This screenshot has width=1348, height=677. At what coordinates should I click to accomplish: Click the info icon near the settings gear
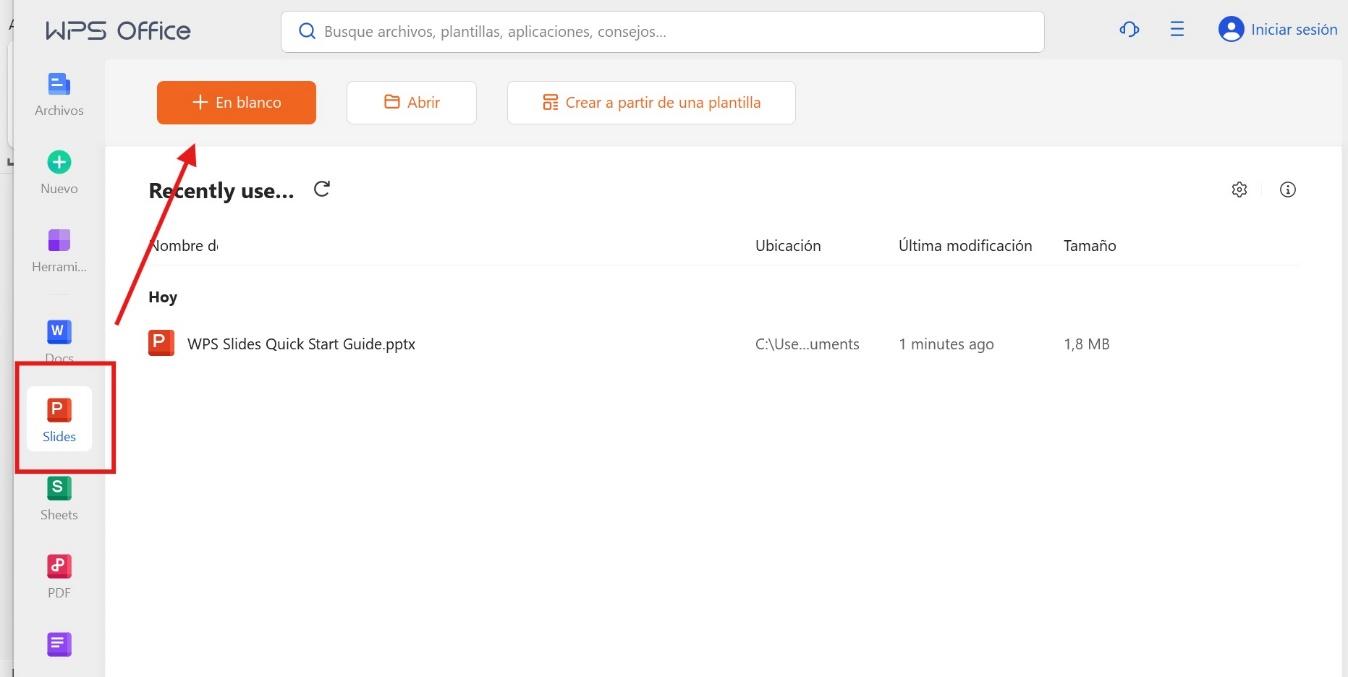[1288, 189]
